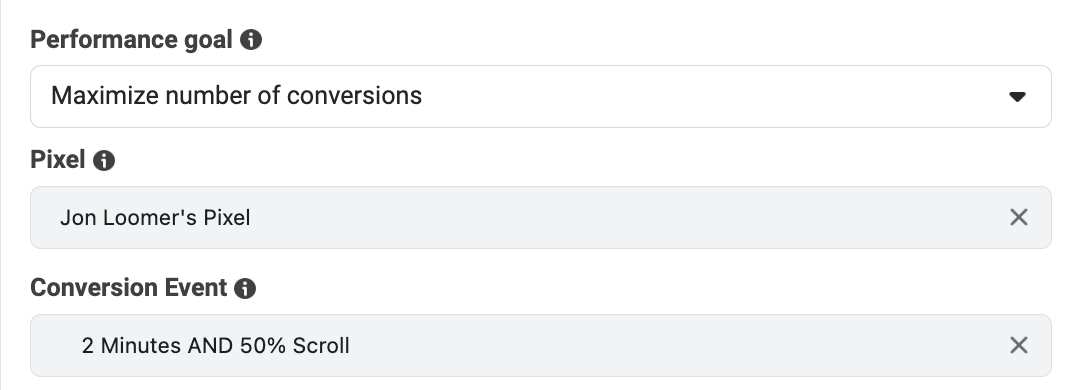Show the info tooltip next to Pixel
This screenshot has width=1076, height=390.
point(104,161)
